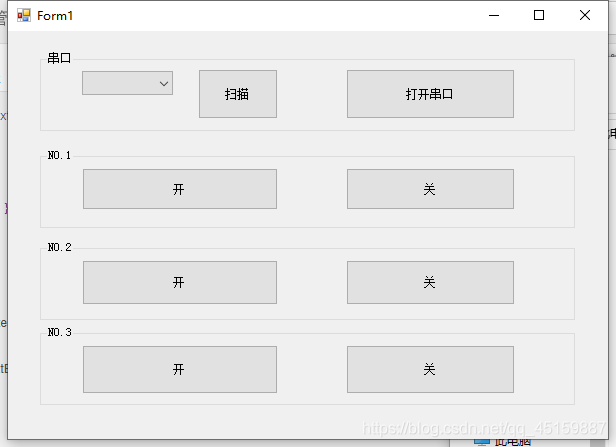The height and width of the screenshot is (447, 616).
Task: Minimize the Form1 window
Action: [x=494, y=15]
